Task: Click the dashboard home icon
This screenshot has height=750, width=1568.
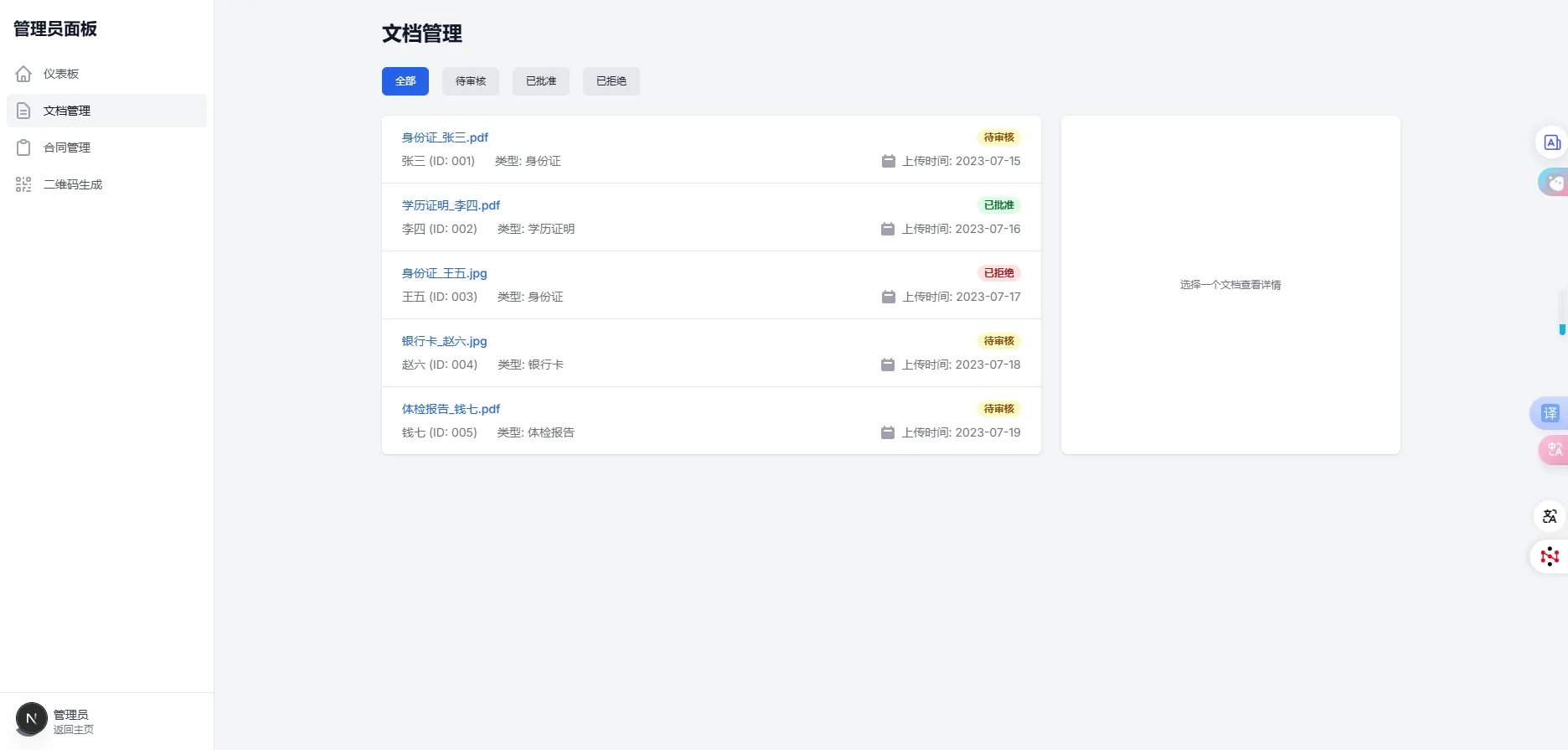Action: pos(23,74)
